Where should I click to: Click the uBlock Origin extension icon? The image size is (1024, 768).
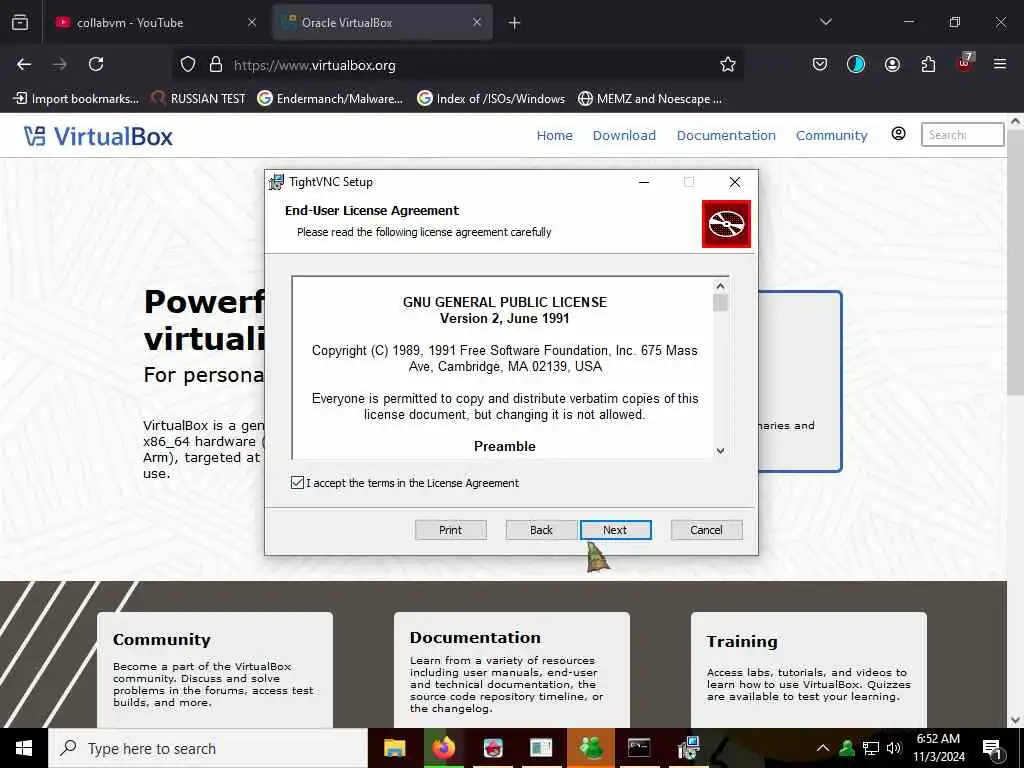point(965,63)
